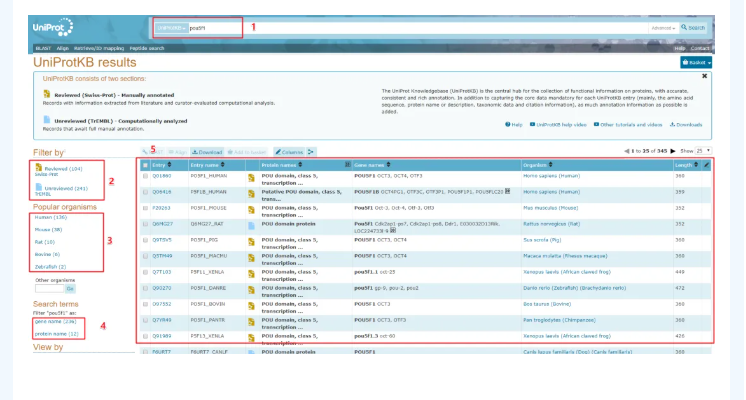The width and height of the screenshot is (746, 400).
Task: Open BLAST from the top menu
Action: pos(43,48)
